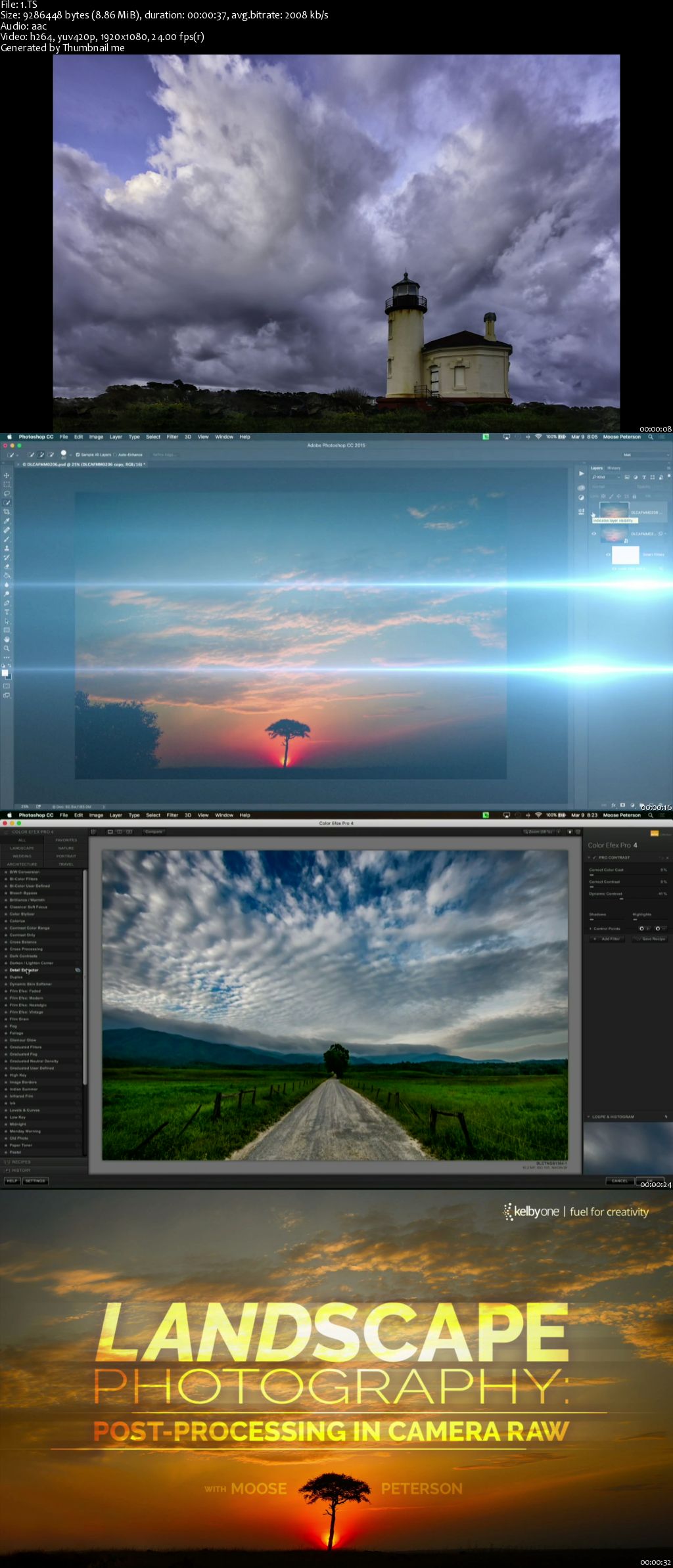The width and height of the screenshot is (673, 1568).
Task: Click the Actions play icon in collapsed panel dock
Action: pos(581,473)
